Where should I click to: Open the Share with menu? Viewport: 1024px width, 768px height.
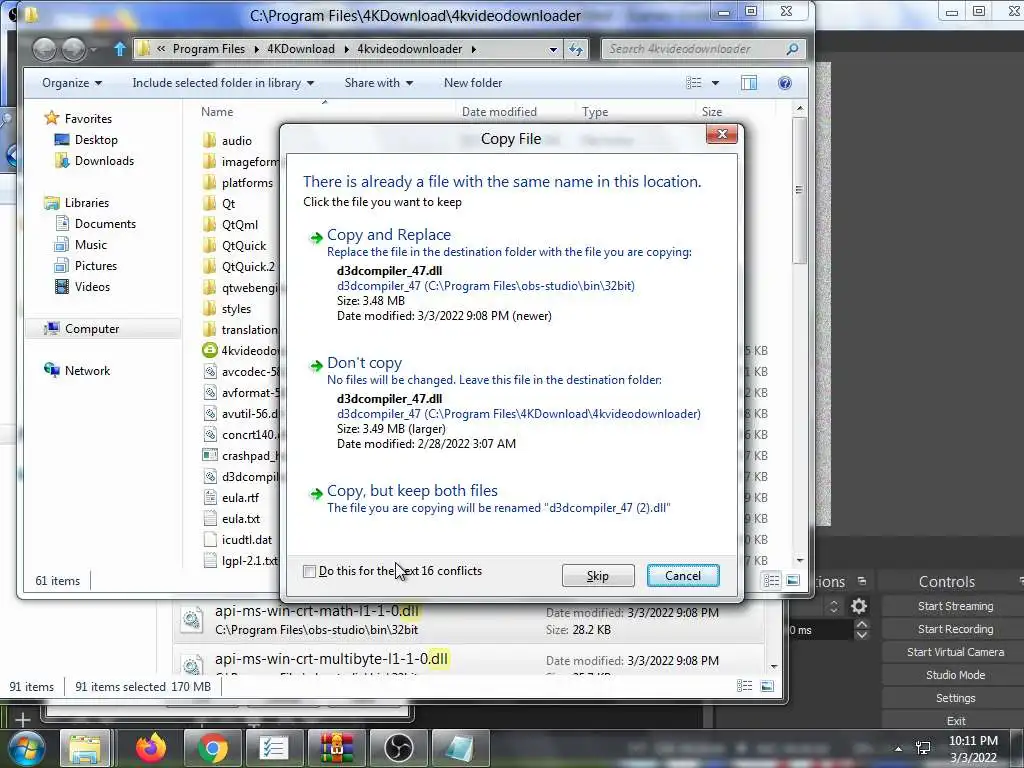click(x=379, y=83)
